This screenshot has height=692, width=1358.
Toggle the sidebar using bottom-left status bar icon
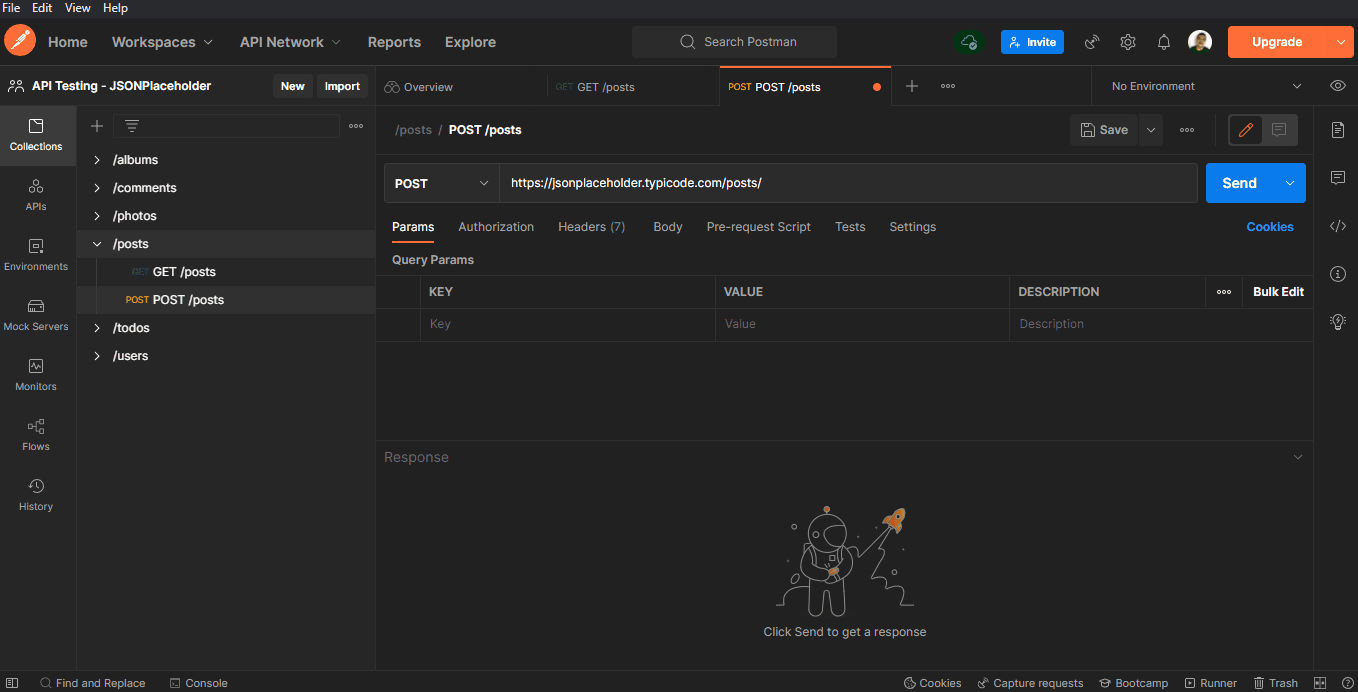point(12,683)
